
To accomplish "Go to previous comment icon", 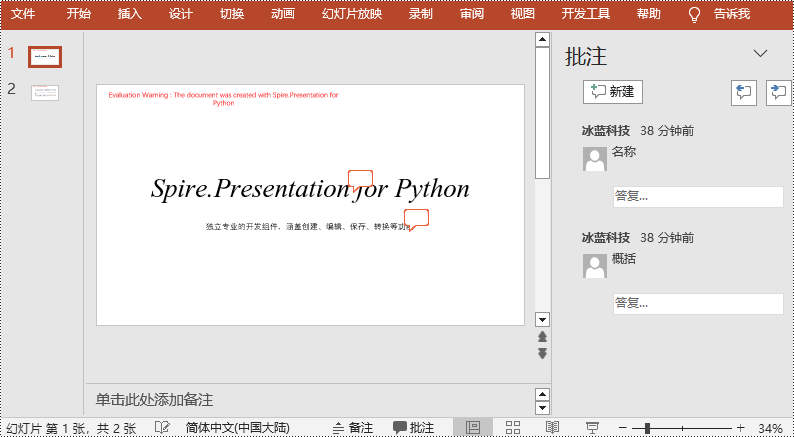I will click(744, 93).
